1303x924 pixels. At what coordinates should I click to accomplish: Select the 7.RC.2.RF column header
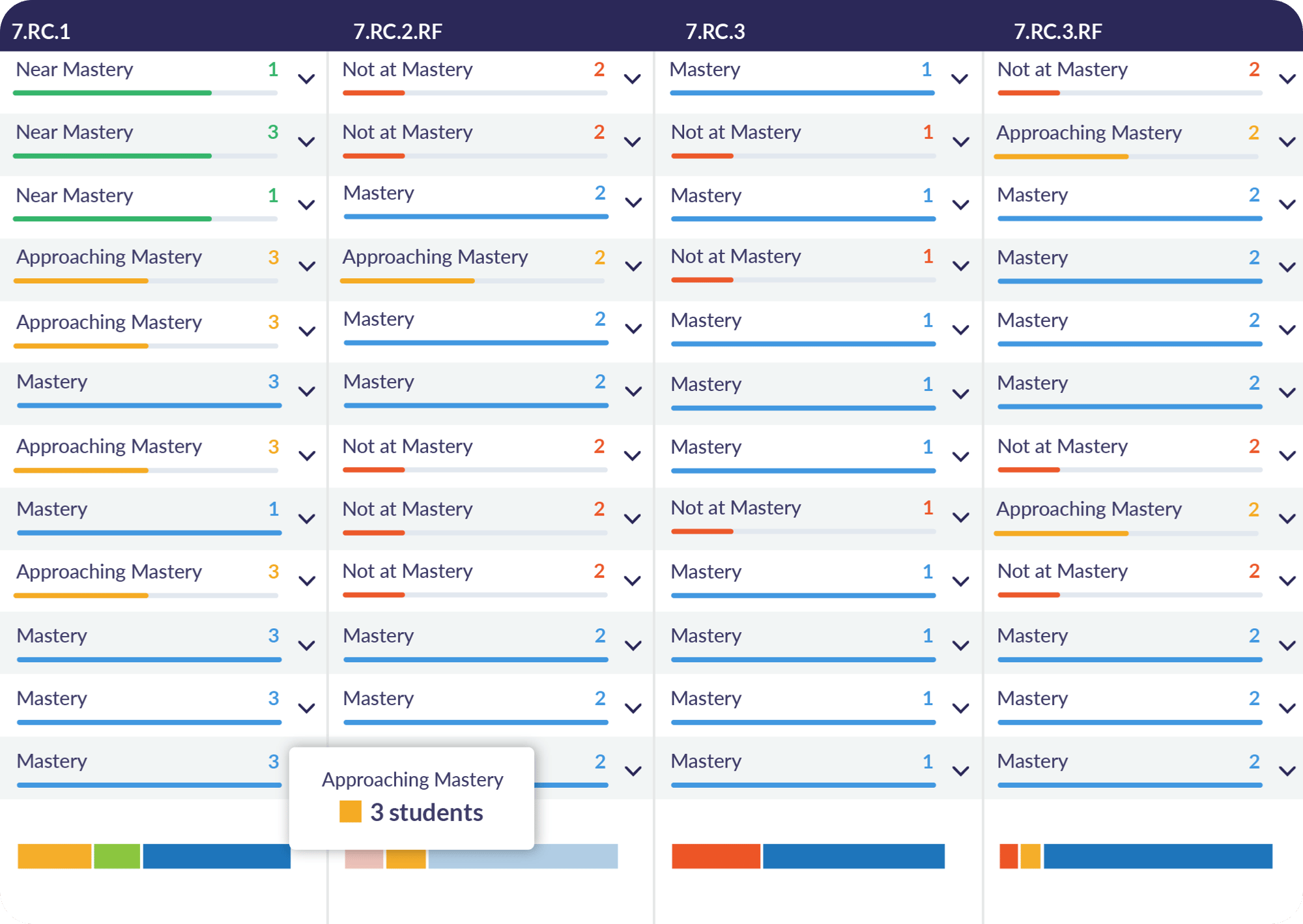397,31
